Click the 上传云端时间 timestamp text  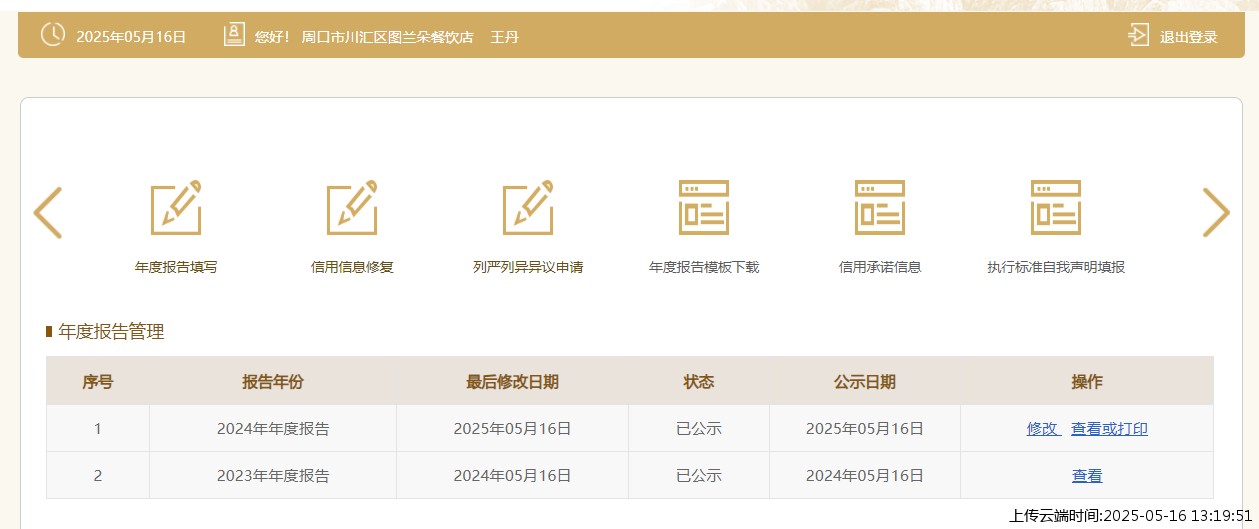(1130, 516)
